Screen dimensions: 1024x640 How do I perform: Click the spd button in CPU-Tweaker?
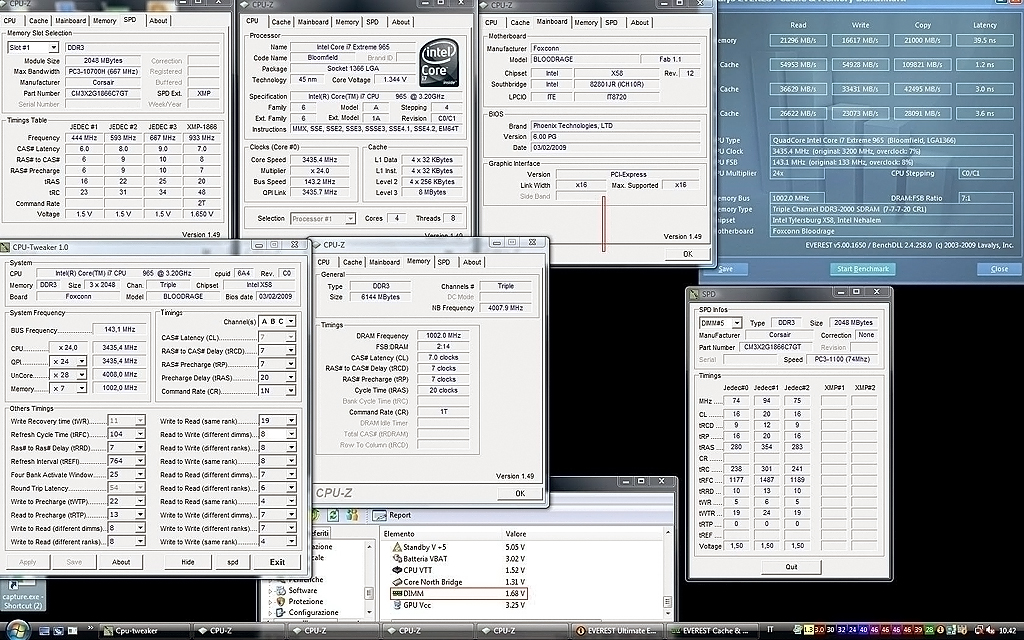[232, 562]
